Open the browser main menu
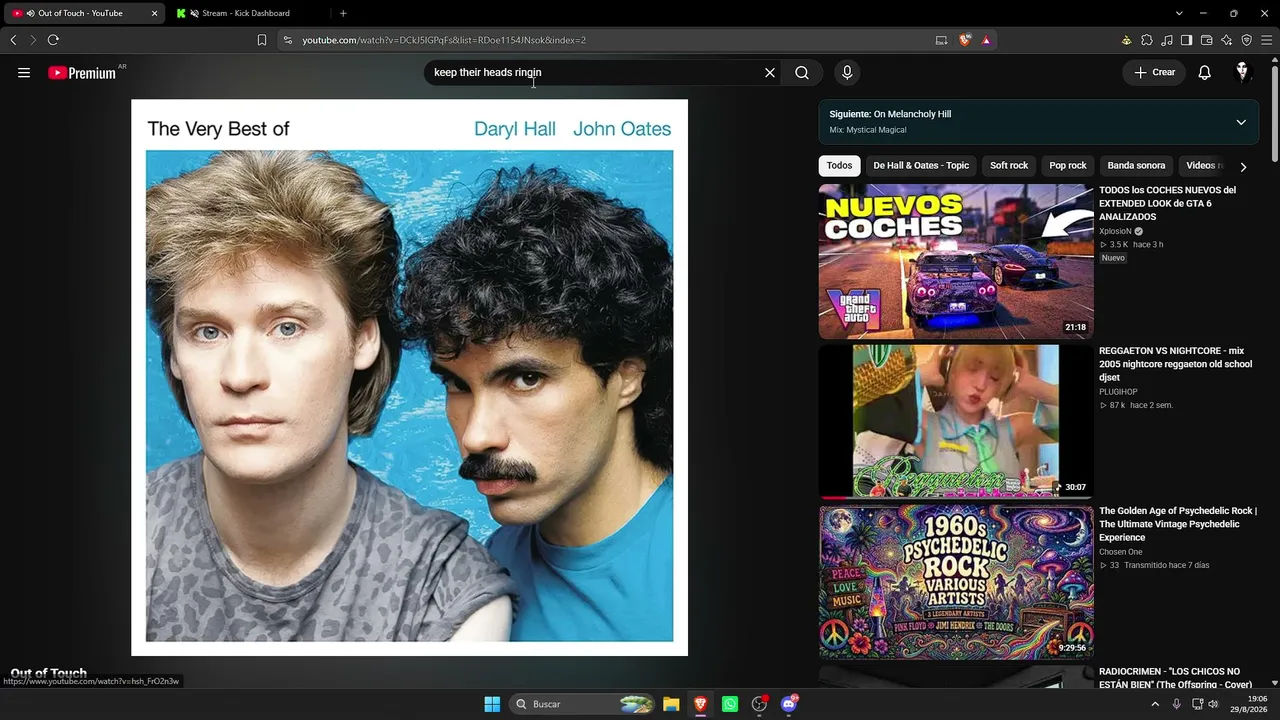The width and height of the screenshot is (1280, 720). 1266,40
